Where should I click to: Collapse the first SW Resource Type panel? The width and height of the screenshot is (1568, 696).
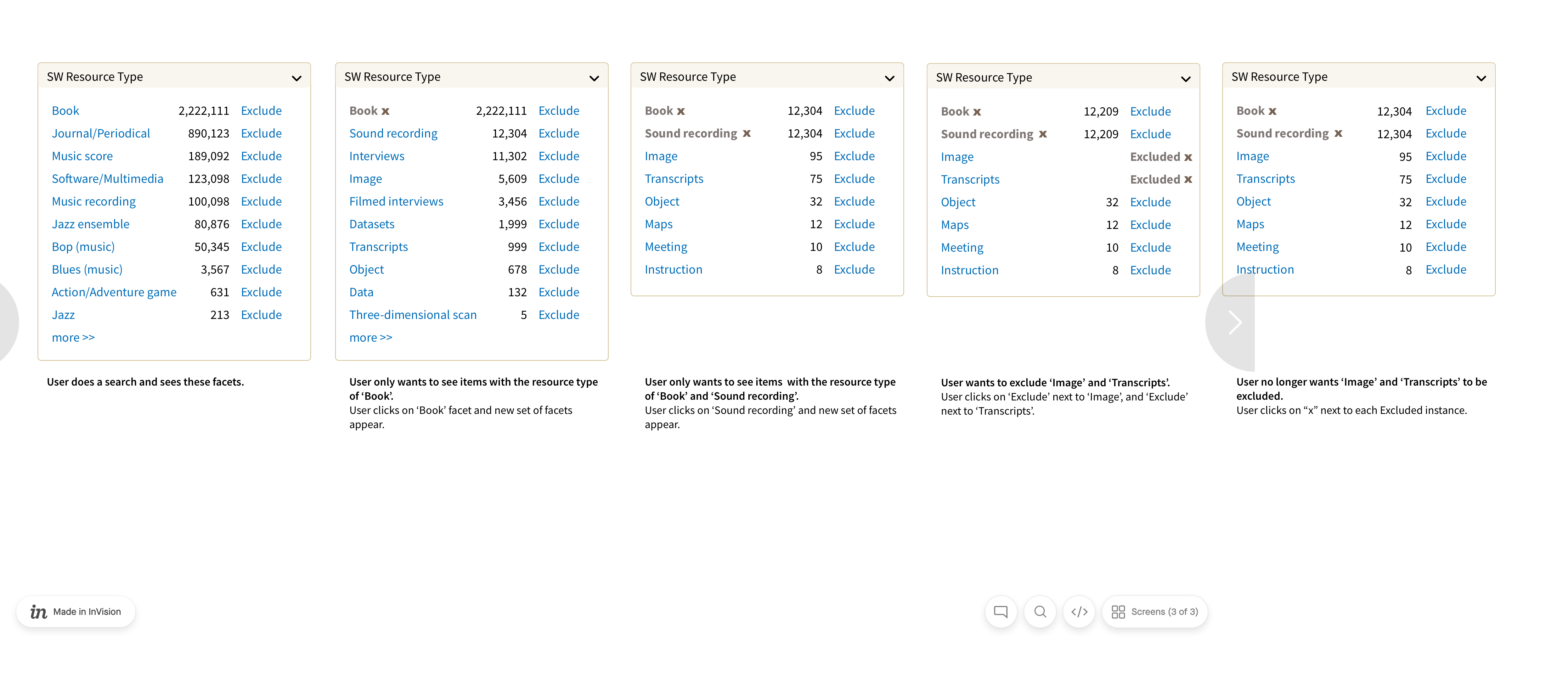pos(297,78)
